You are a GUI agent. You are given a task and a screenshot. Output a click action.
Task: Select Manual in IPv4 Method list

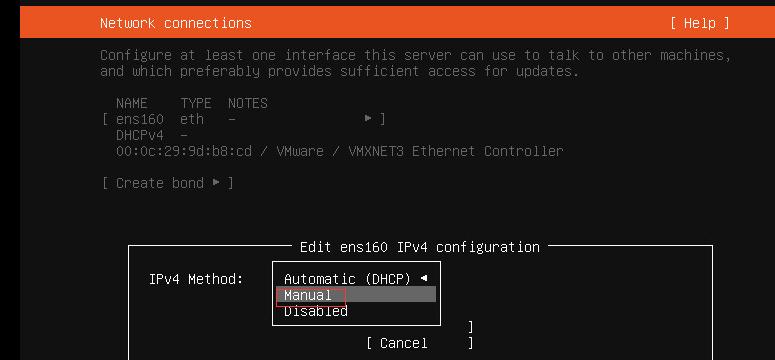pyautogui.click(x=356, y=295)
